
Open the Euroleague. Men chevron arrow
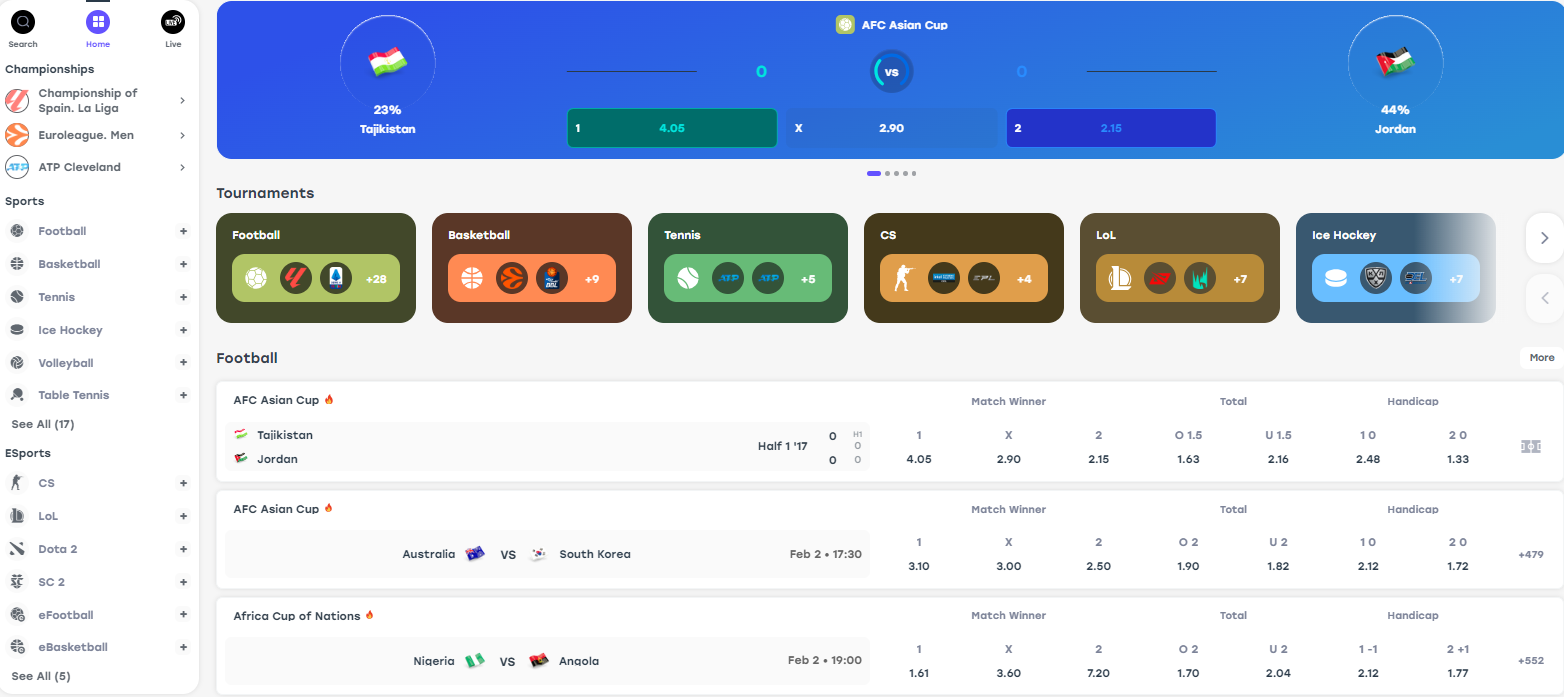[x=182, y=135]
